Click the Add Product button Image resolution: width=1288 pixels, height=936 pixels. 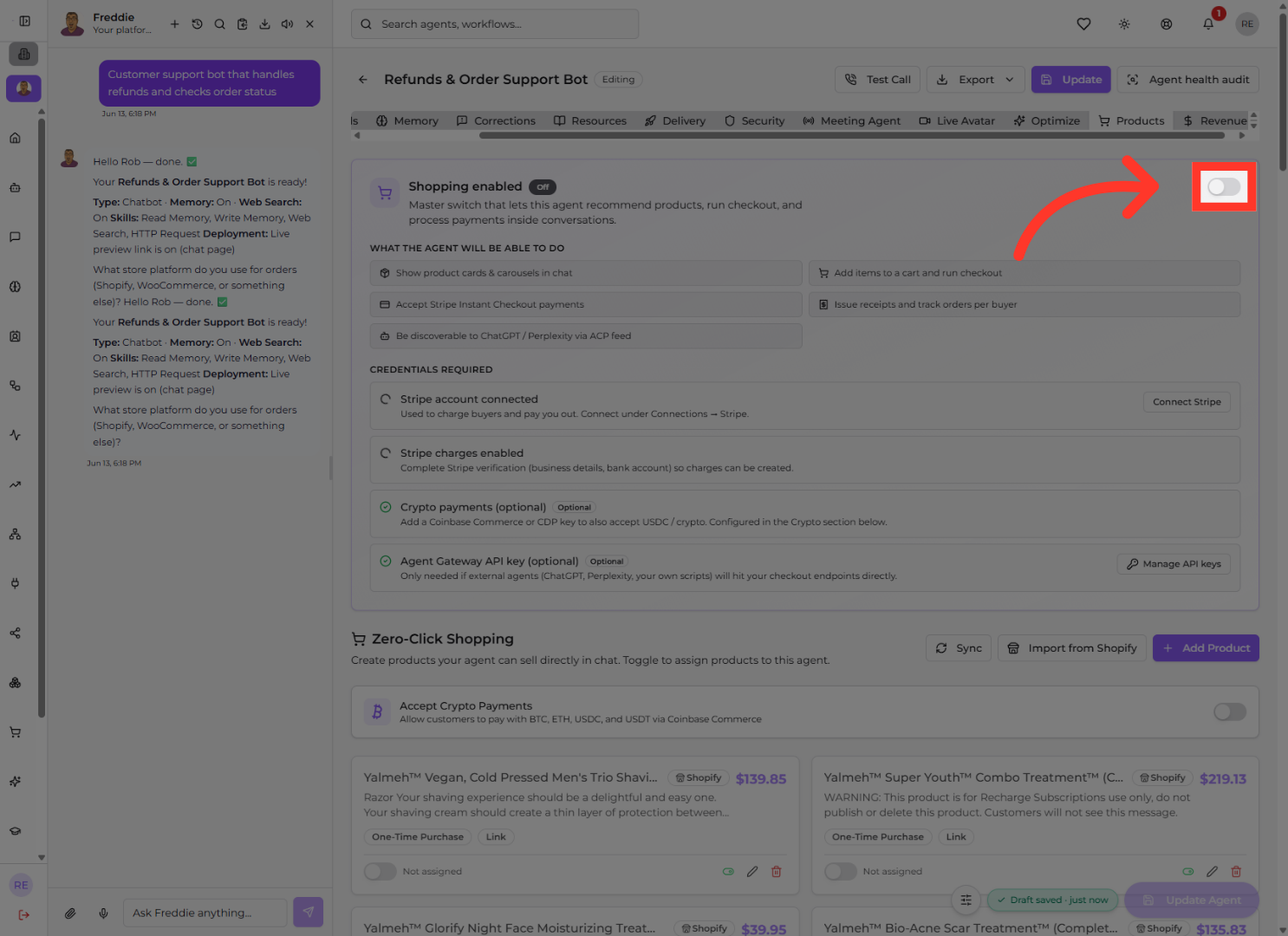(1206, 648)
